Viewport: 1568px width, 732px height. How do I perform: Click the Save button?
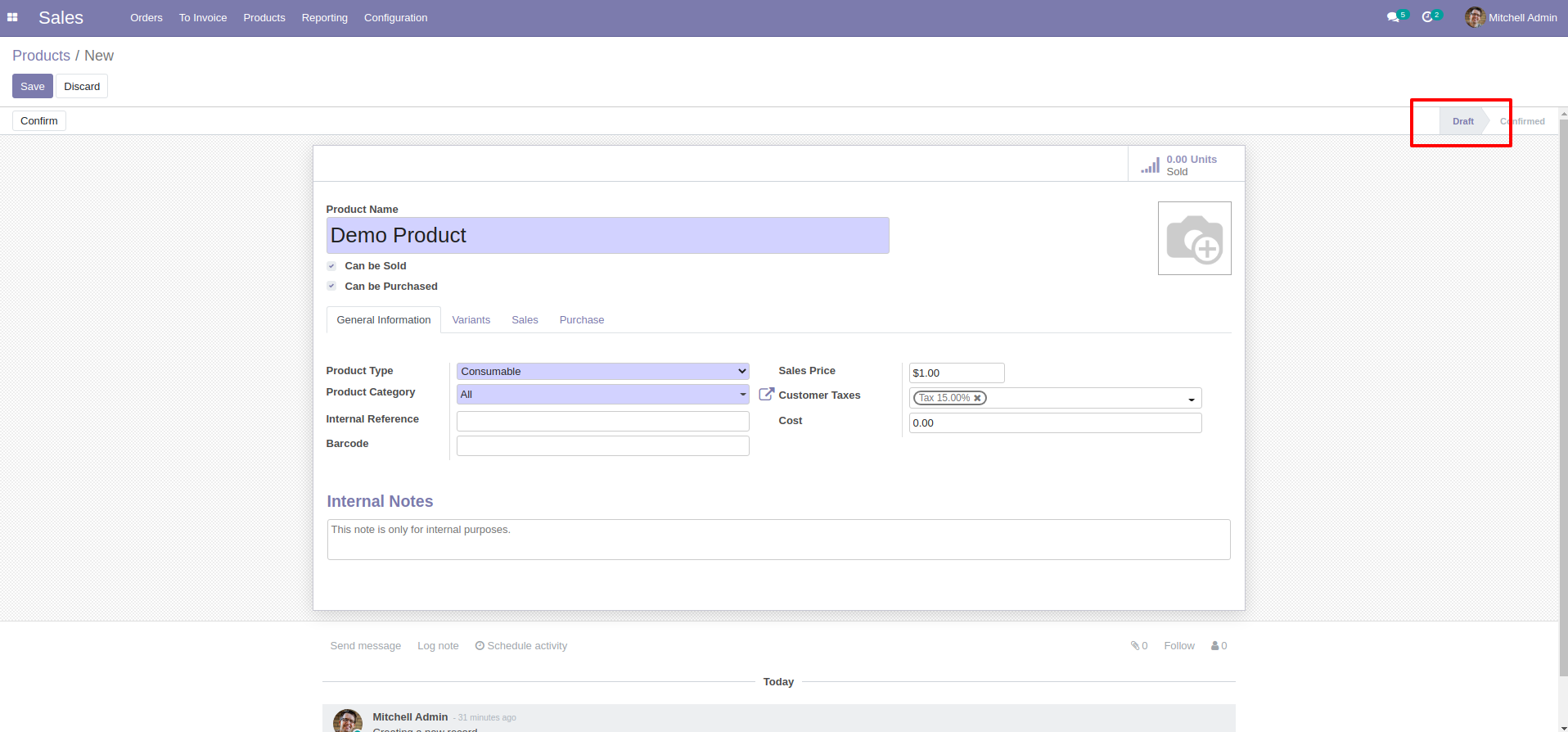pyautogui.click(x=33, y=86)
